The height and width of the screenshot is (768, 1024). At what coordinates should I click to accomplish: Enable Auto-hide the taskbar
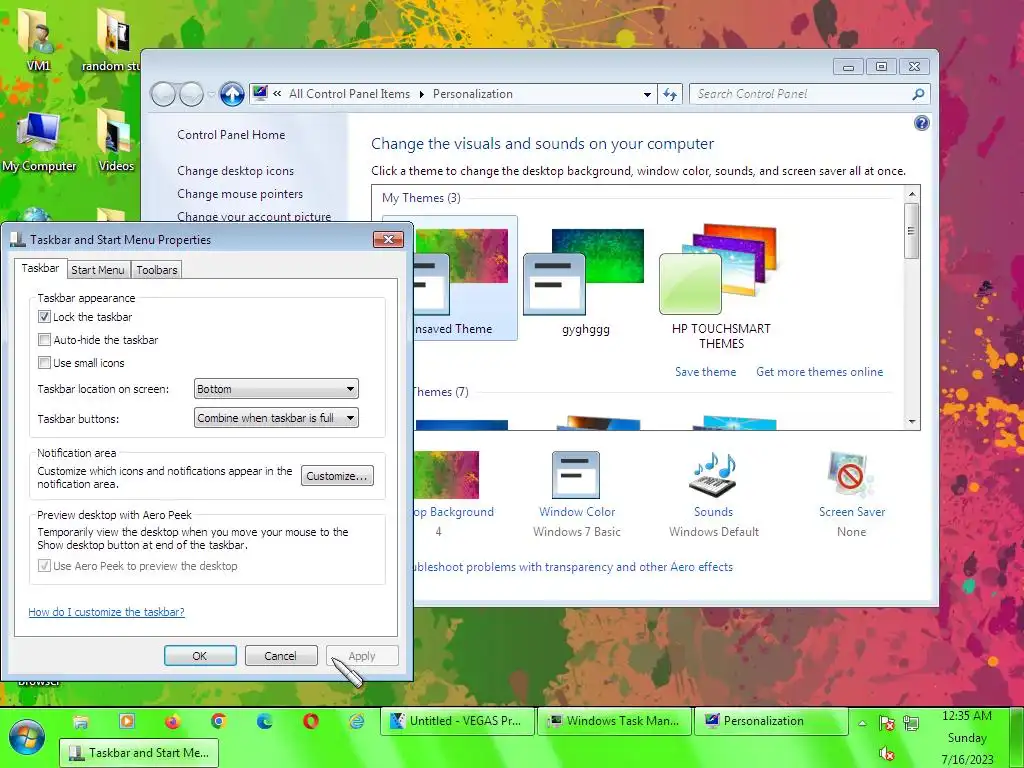click(44, 340)
